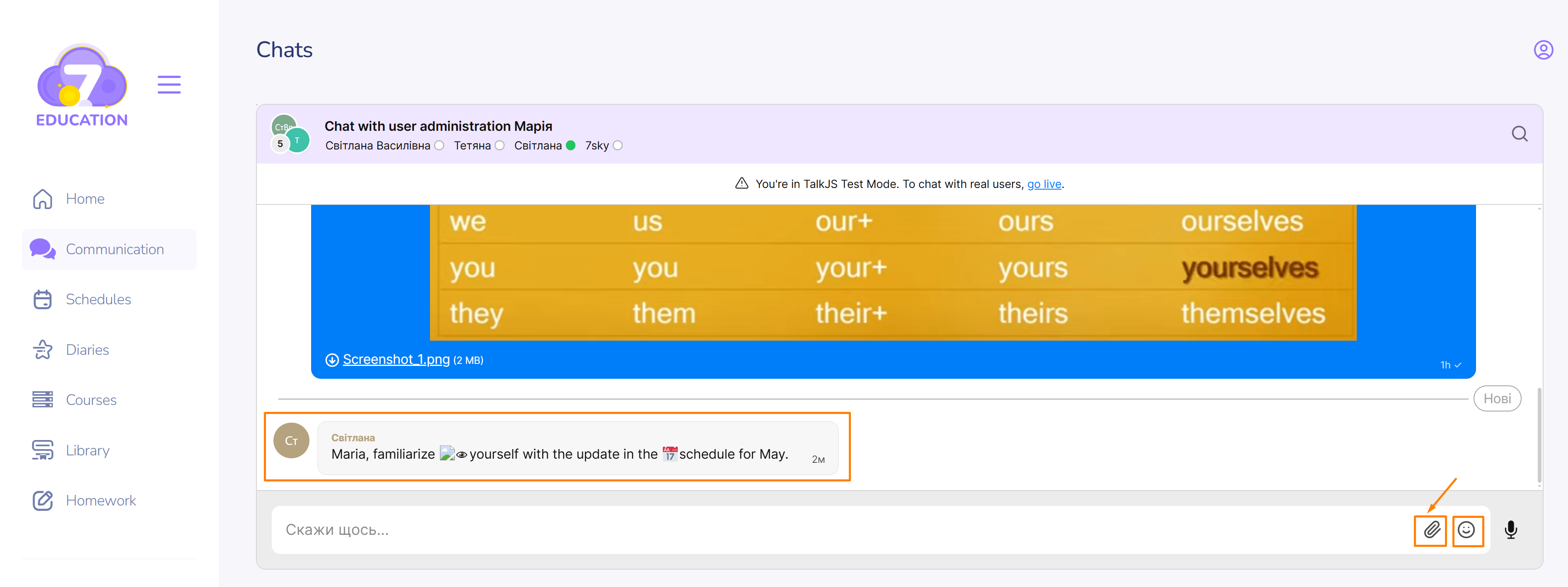Click Світлана's green online status dot
This screenshot has width=1568, height=587.
click(x=570, y=145)
